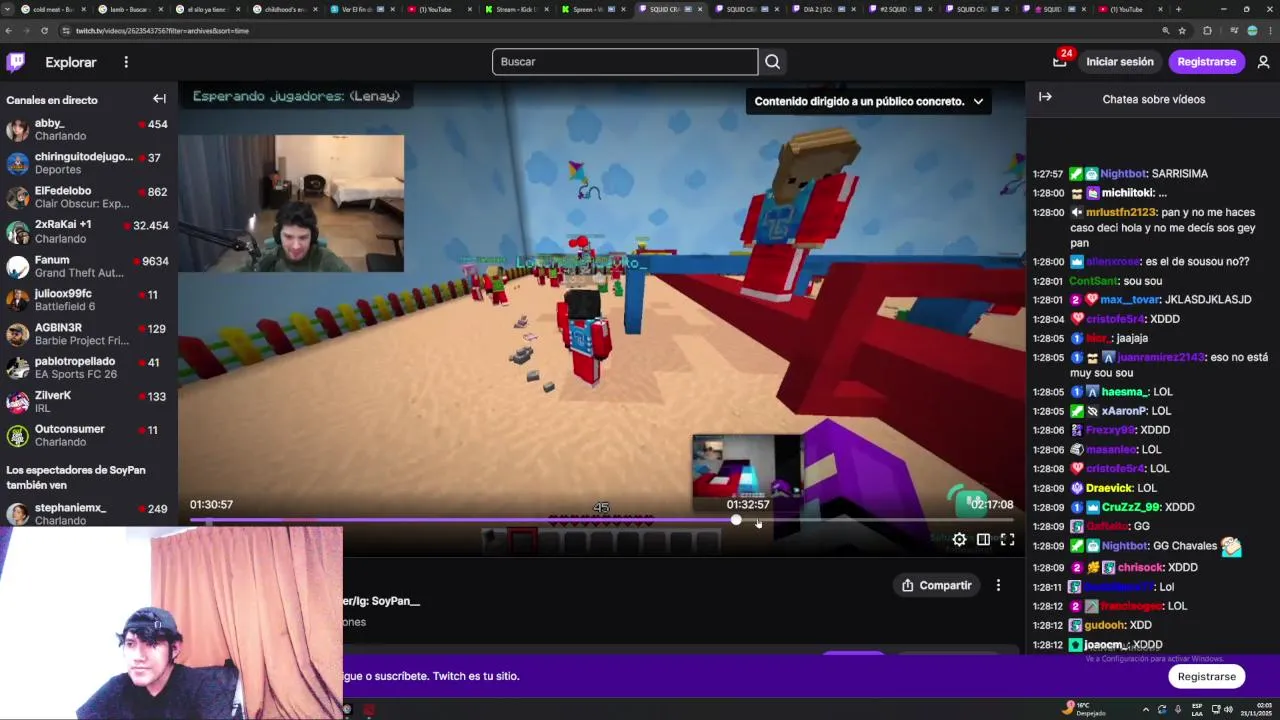Viewport: 1280px width, 720px height.
Task: Click Nightbot username in 'GG Chavales' message
Action: 1124,546
